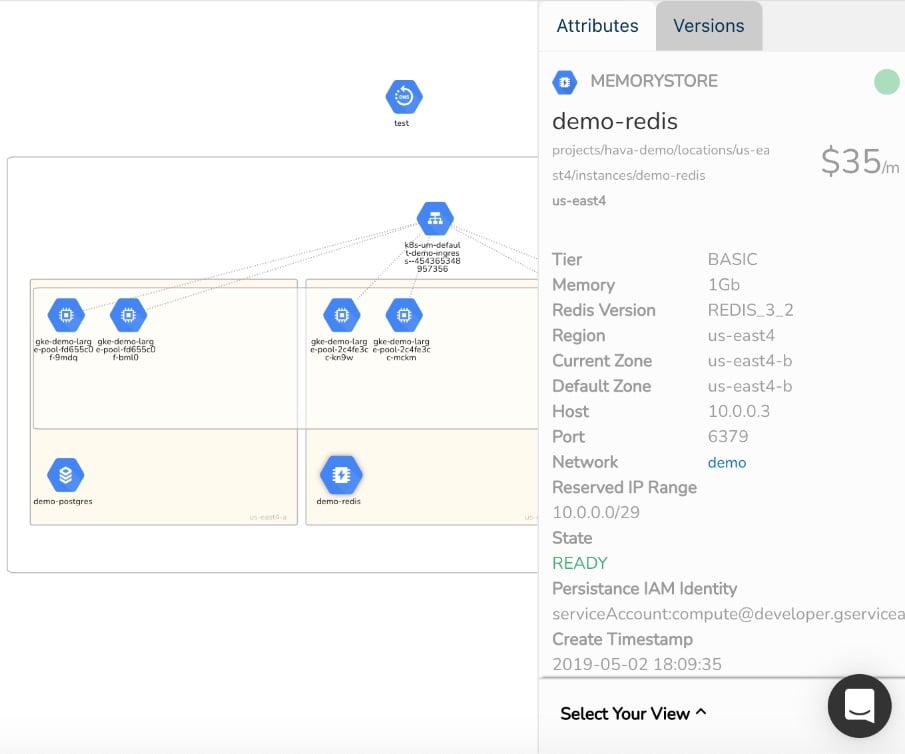Click the $35 monthly cost figure

(x=849, y=162)
